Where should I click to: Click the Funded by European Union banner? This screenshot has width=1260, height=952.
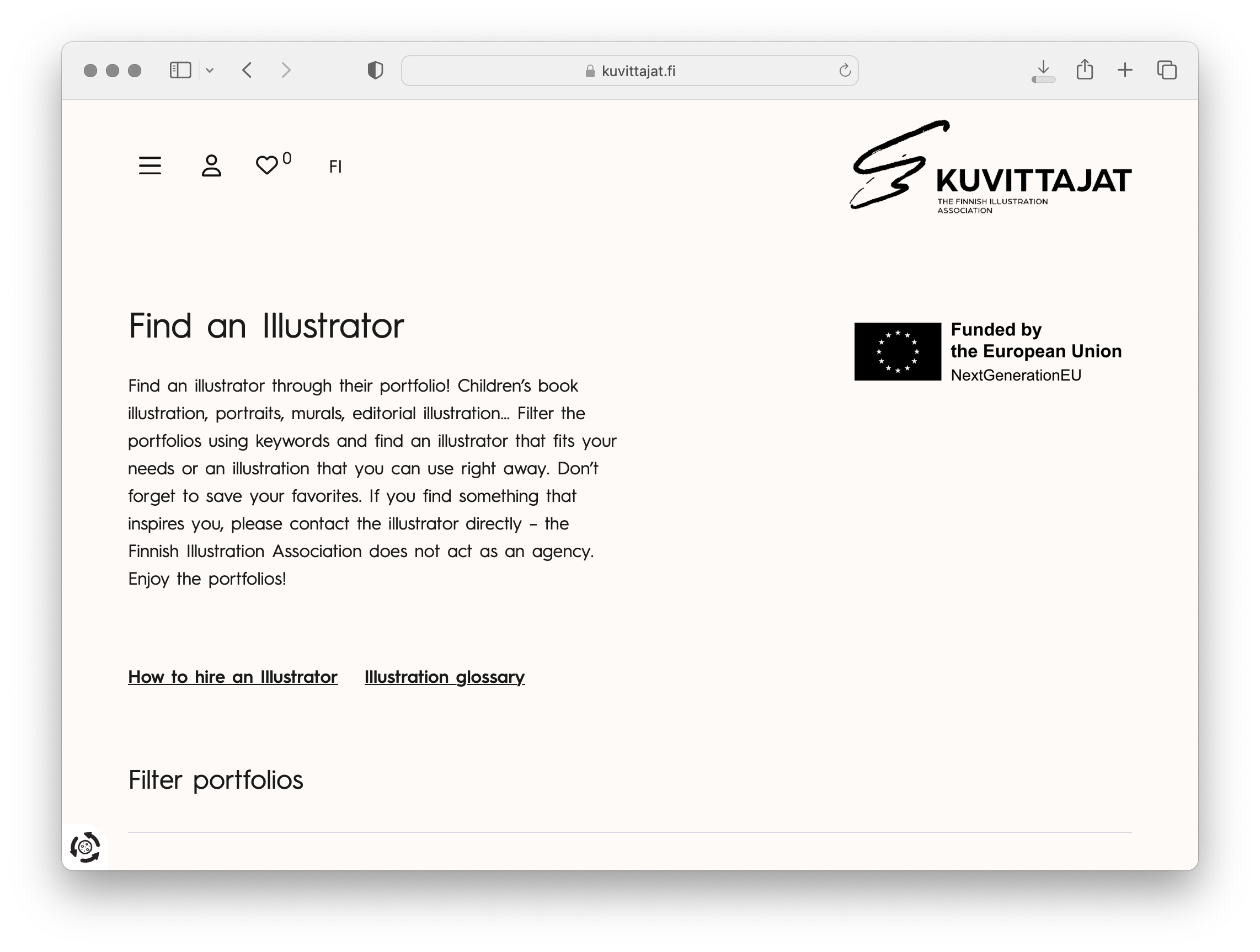point(987,351)
